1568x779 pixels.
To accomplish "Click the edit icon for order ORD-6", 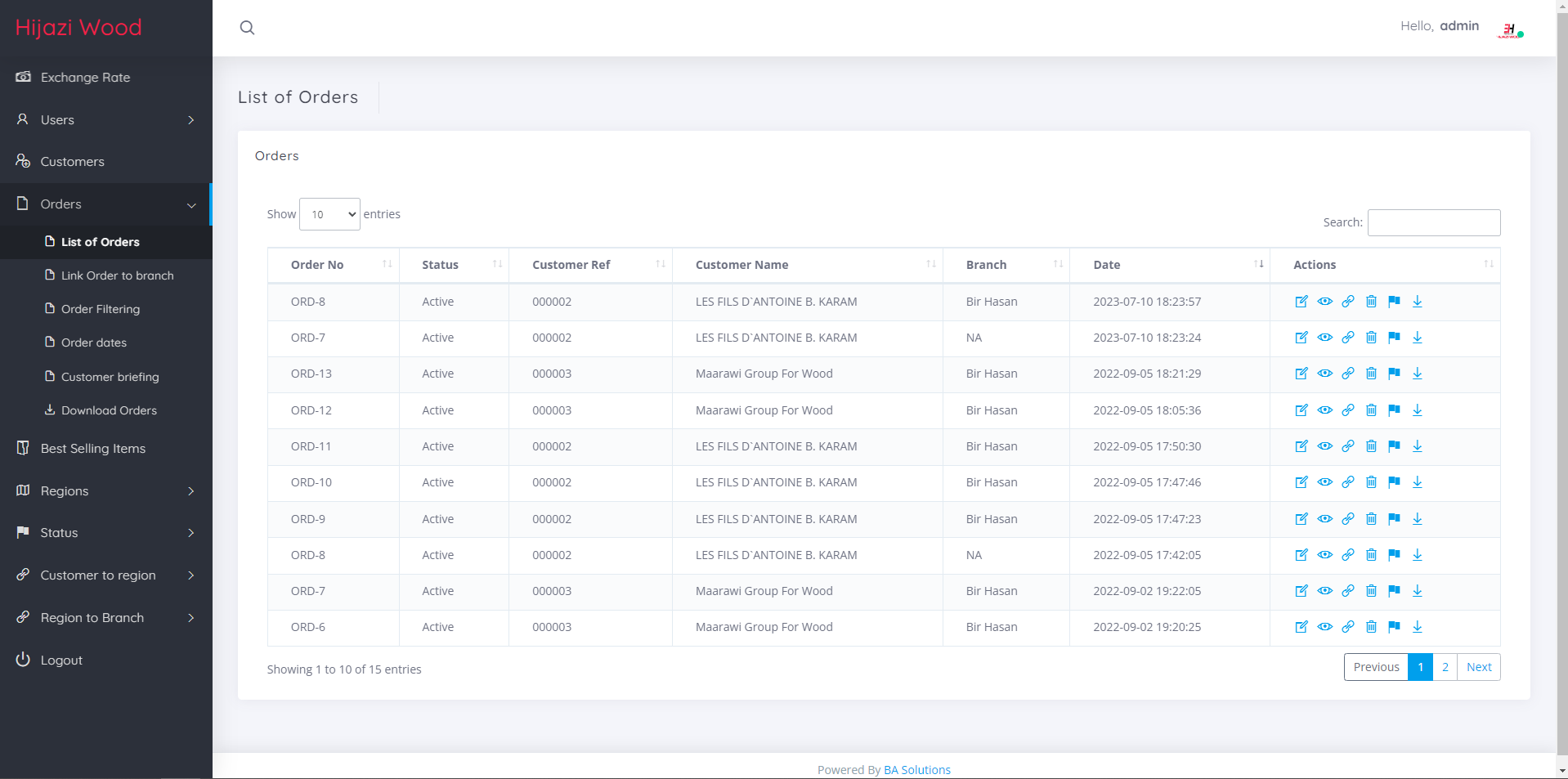I will coord(1301,627).
